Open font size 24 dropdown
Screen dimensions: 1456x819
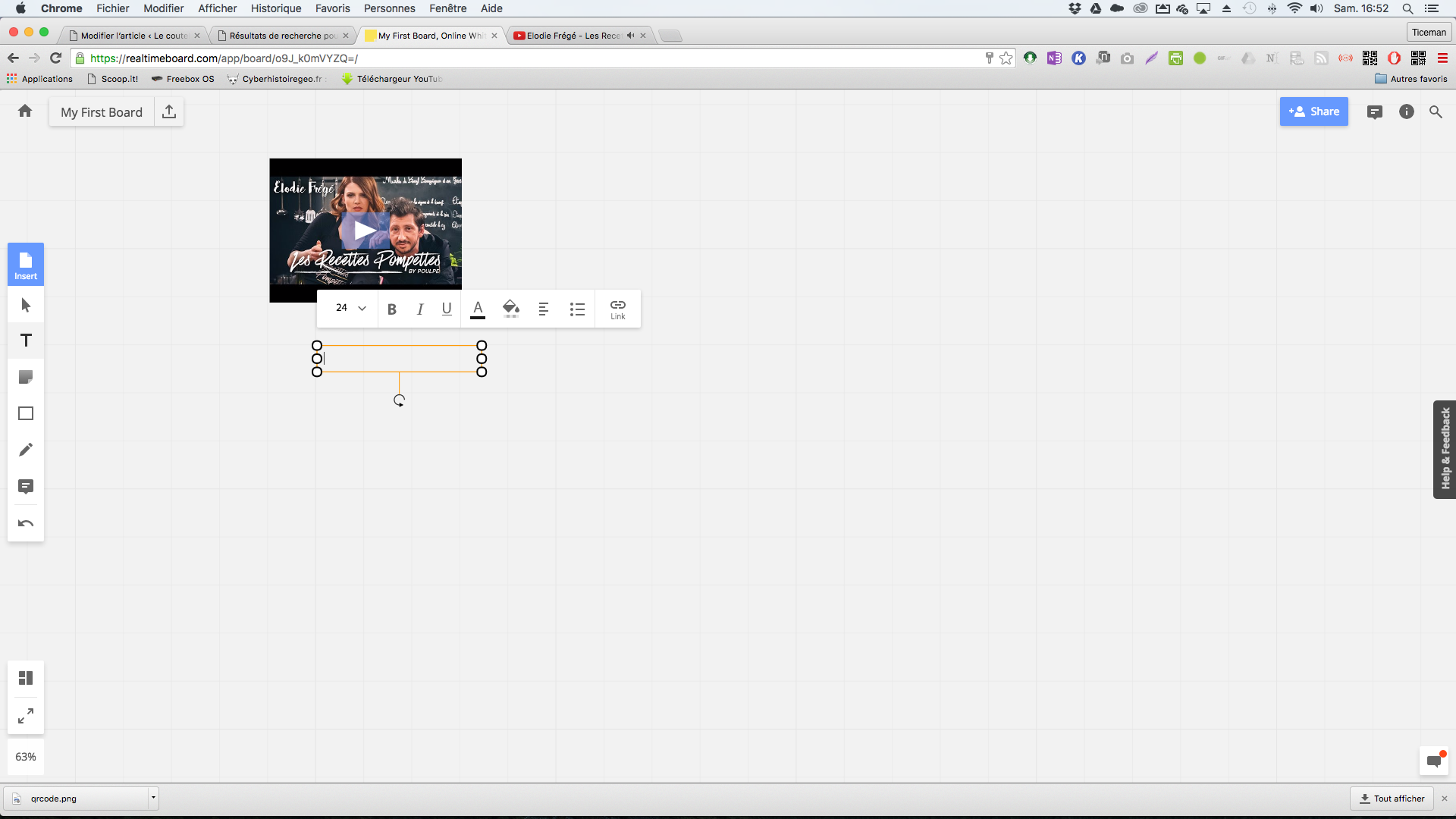pyautogui.click(x=351, y=308)
